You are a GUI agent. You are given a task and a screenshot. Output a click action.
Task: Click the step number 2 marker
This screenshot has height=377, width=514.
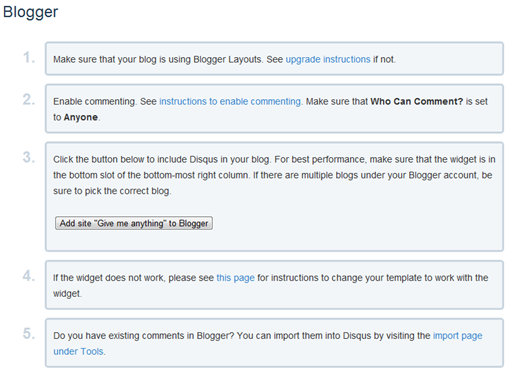tap(29, 100)
